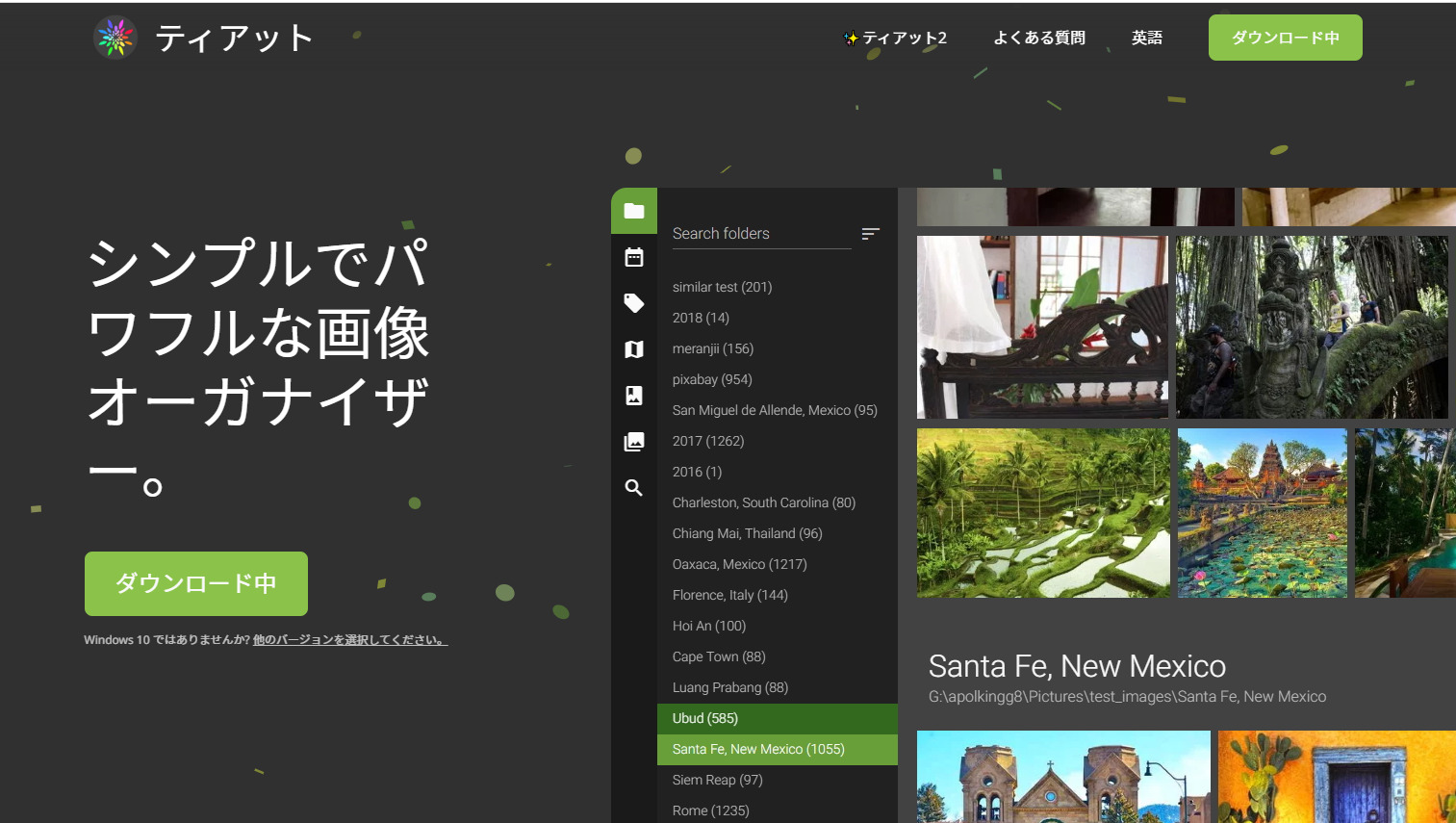1456x823 pixels.
Task: Switch language via 英語 link
Action: click(x=1146, y=39)
